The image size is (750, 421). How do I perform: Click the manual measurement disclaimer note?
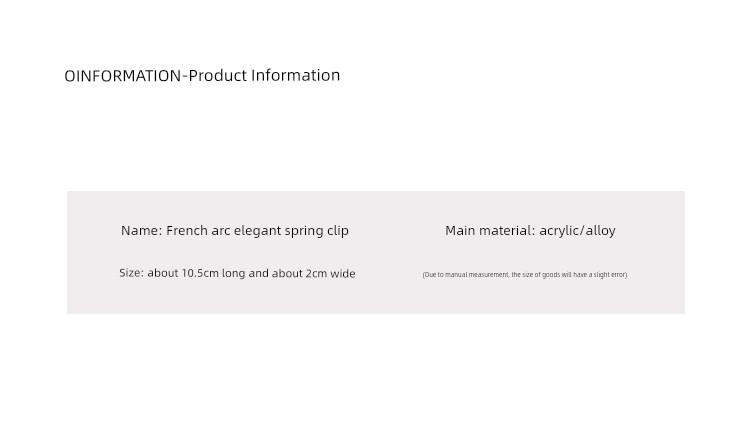pos(525,275)
